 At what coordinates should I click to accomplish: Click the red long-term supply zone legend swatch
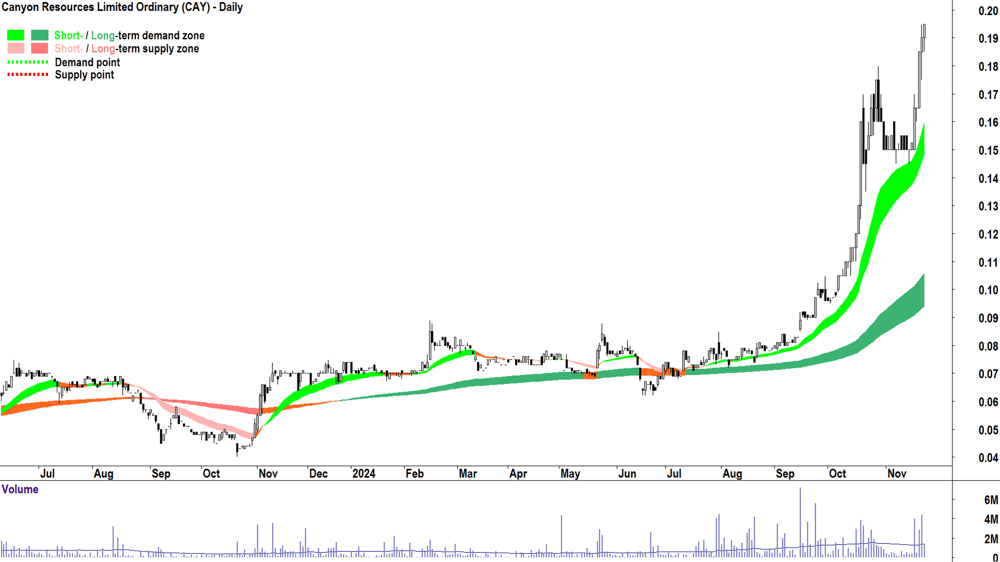click(x=40, y=48)
